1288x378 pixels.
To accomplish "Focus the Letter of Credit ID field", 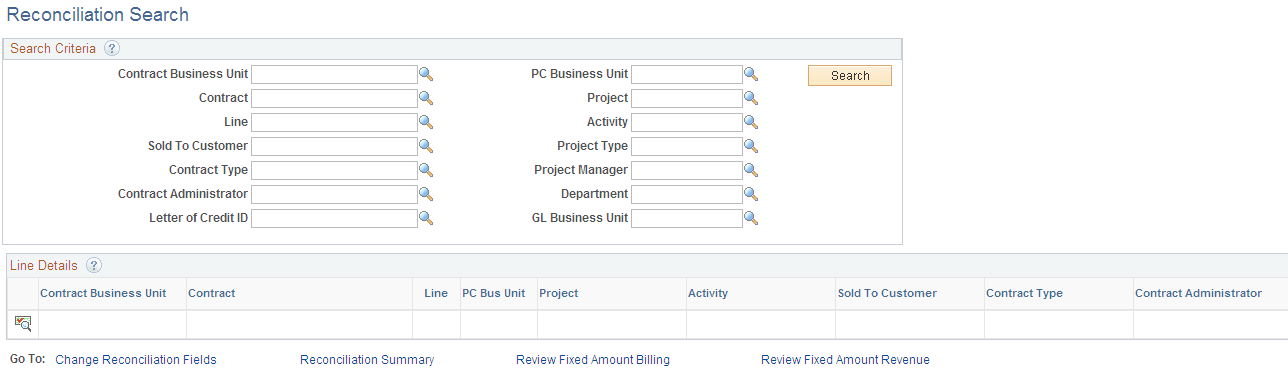I will tap(334, 218).
